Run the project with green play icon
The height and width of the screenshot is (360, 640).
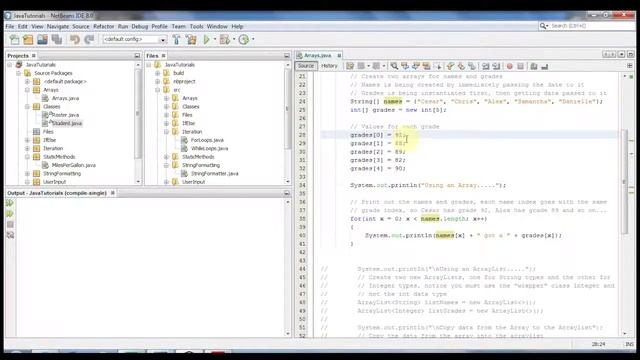207,40
